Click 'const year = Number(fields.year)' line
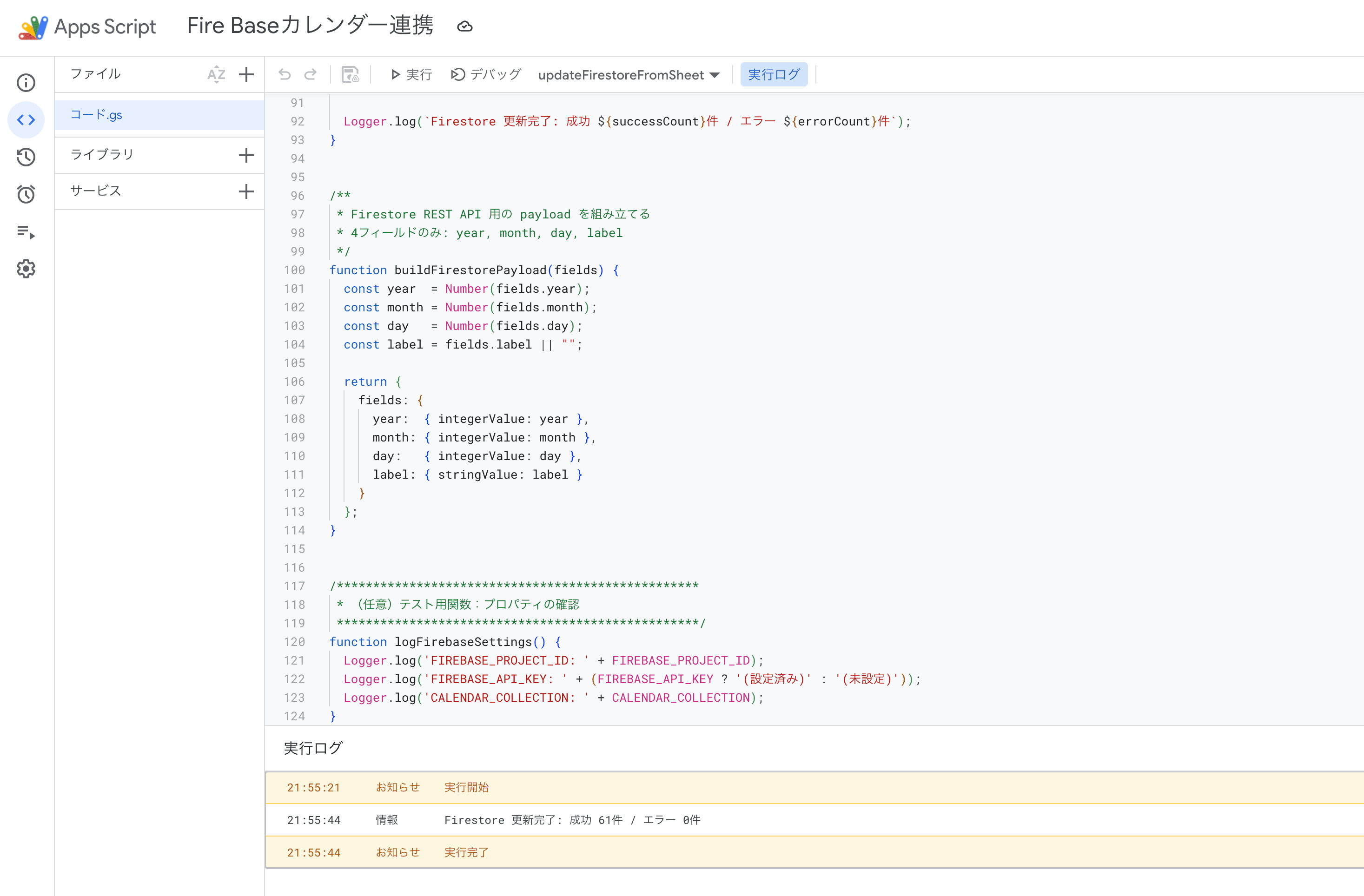 click(x=466, y=289)
